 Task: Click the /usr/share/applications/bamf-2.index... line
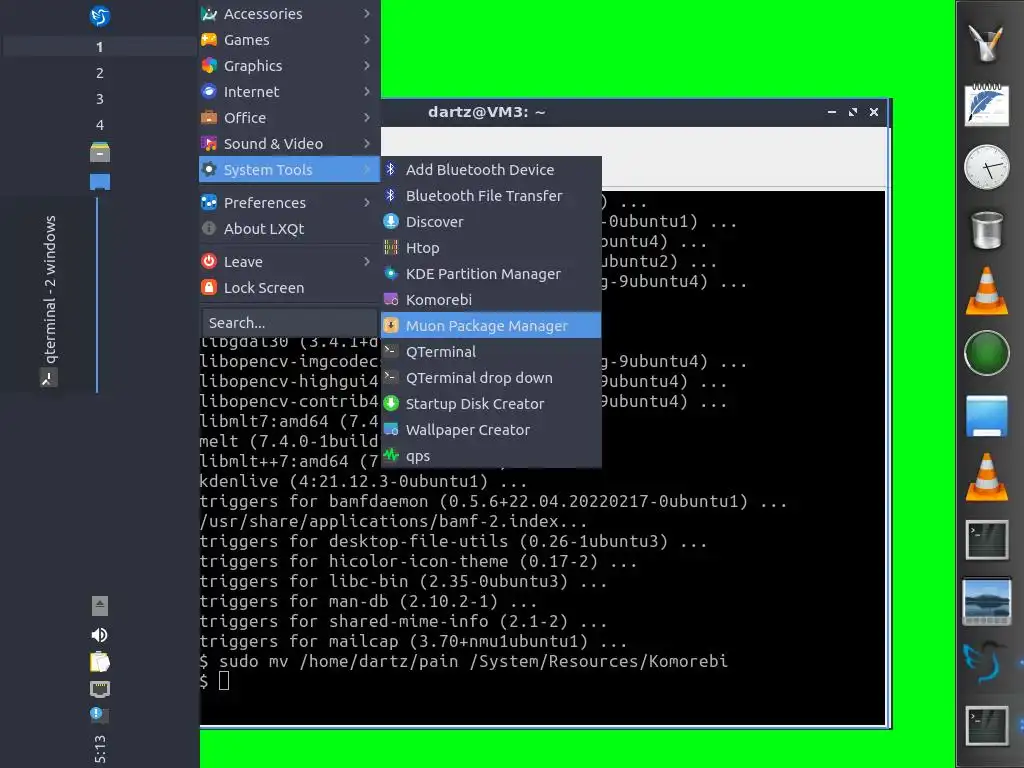click(393, 521)
